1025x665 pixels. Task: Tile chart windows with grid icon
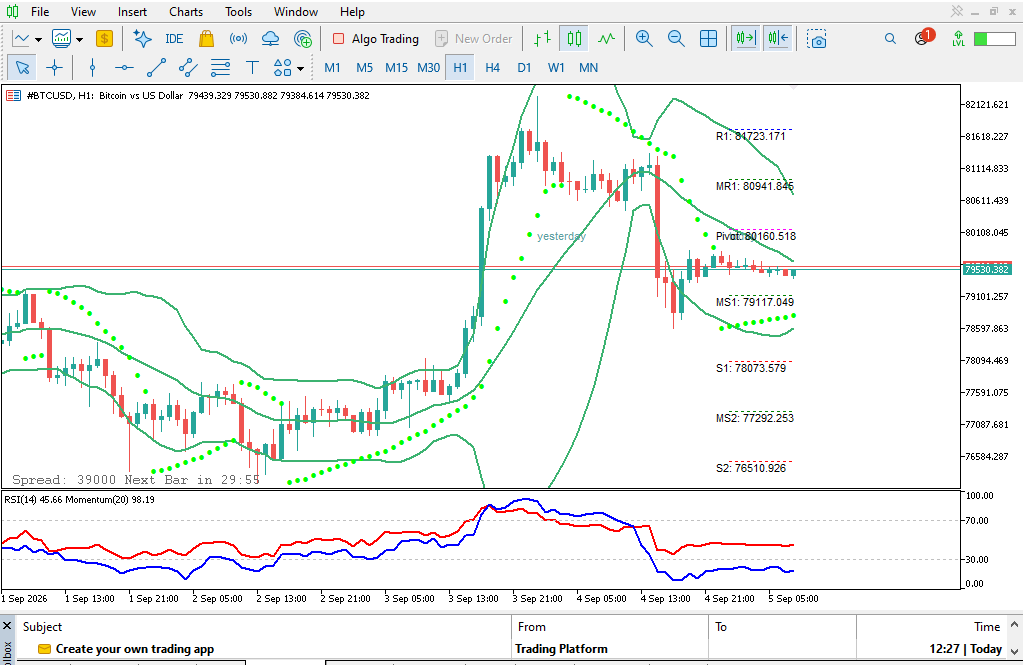(708, 39)
